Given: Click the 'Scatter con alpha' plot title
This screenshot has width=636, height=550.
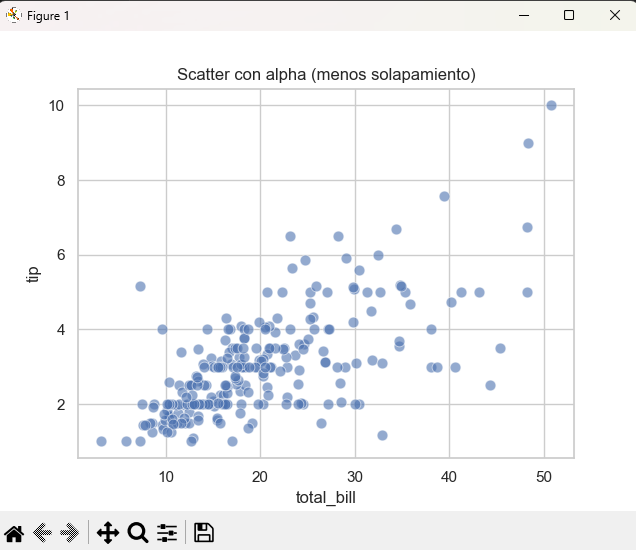Looking at the screenshot, I should click(325, 75).
